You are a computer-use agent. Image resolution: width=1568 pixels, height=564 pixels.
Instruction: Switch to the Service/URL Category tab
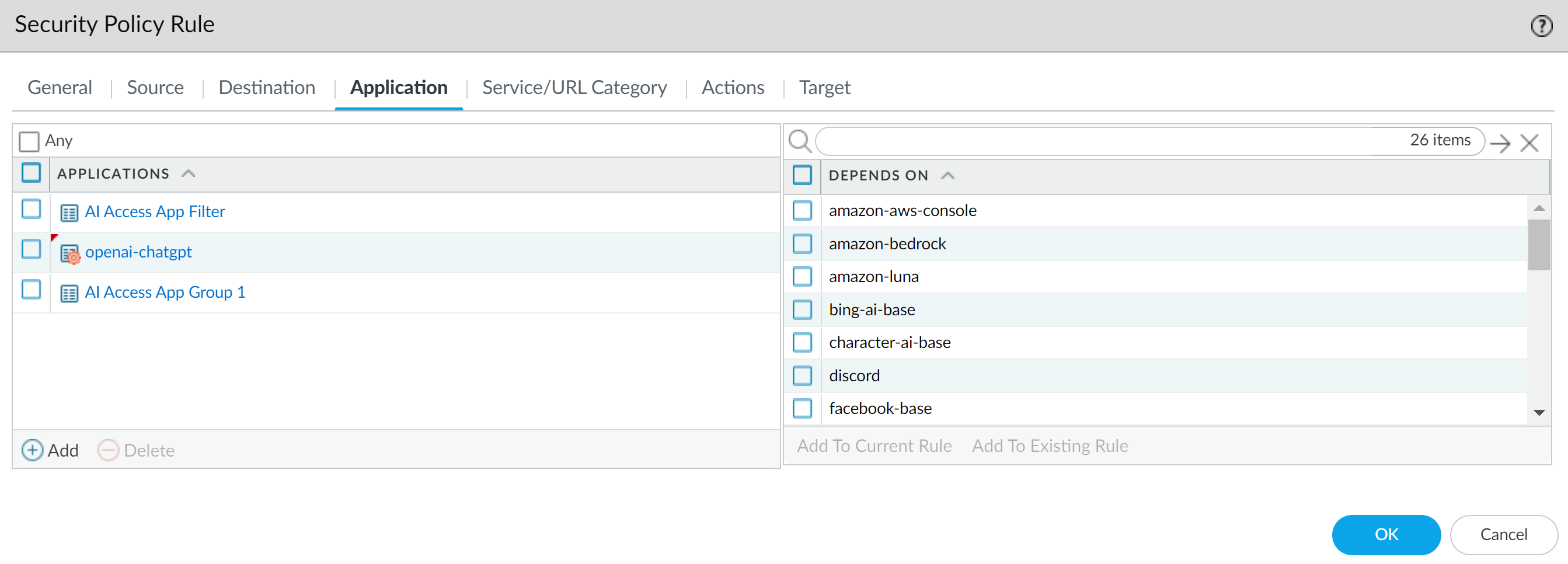[x=574, y=88]
